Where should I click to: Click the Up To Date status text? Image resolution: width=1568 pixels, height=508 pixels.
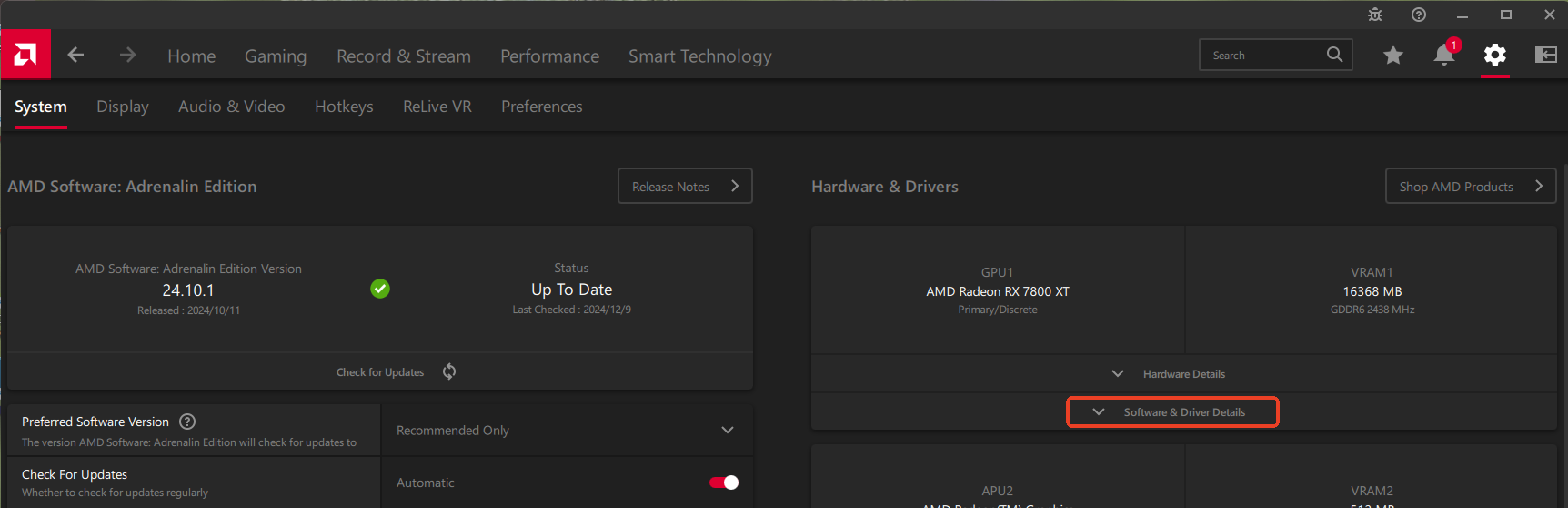[572, 290]
